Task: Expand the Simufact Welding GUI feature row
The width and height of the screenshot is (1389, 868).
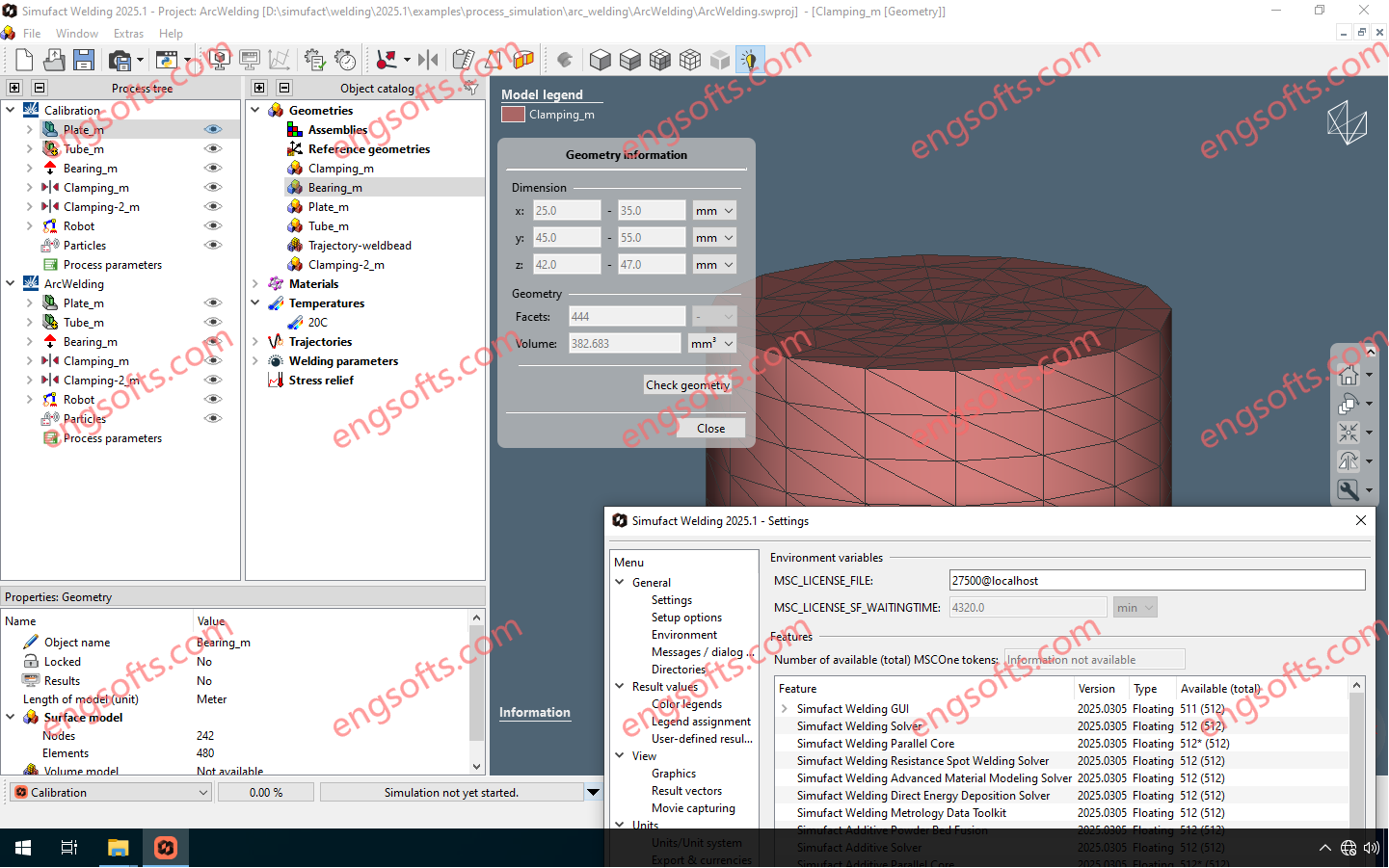Action: [x=785, y=708]
